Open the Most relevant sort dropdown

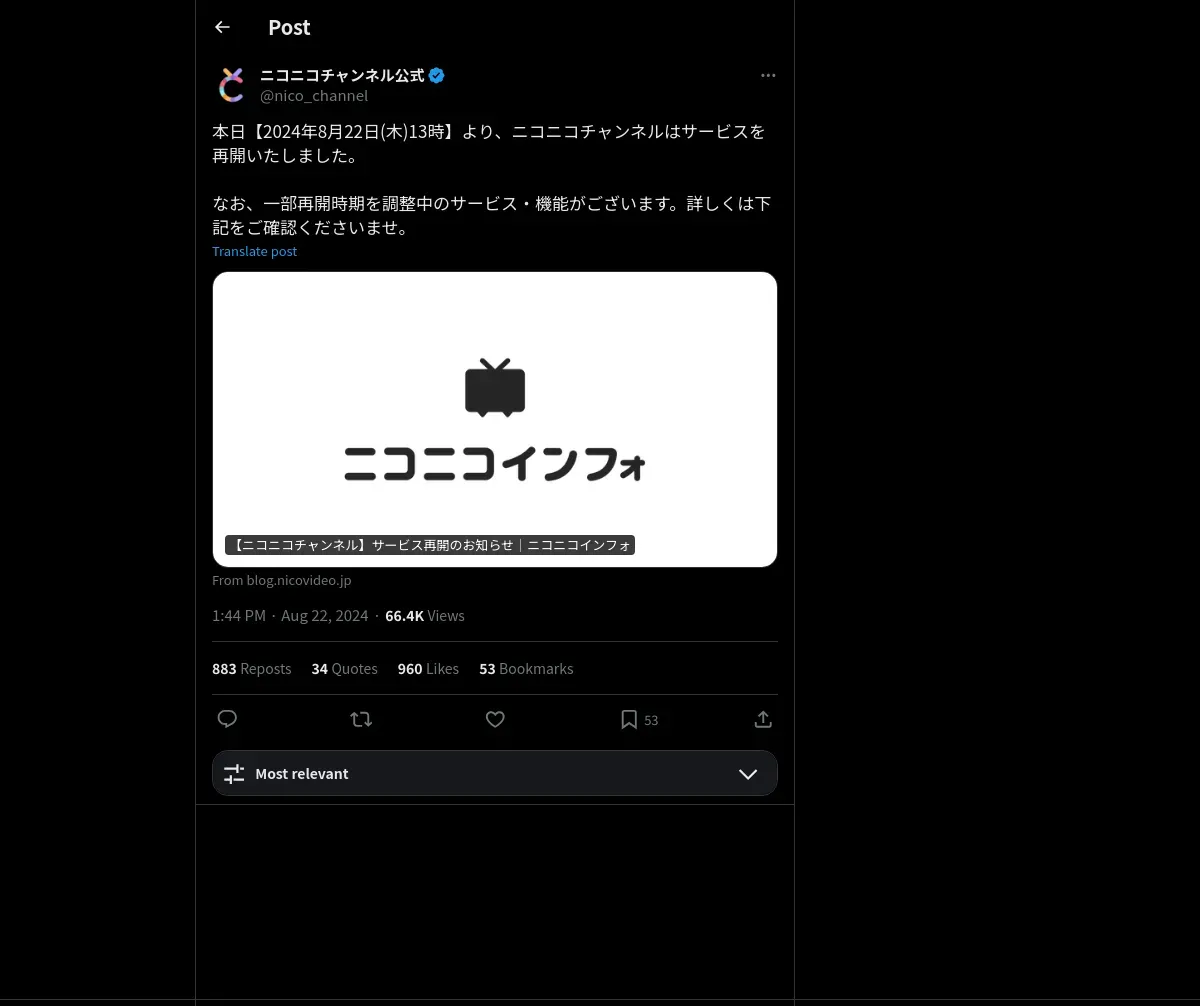(x=495, y=773)
